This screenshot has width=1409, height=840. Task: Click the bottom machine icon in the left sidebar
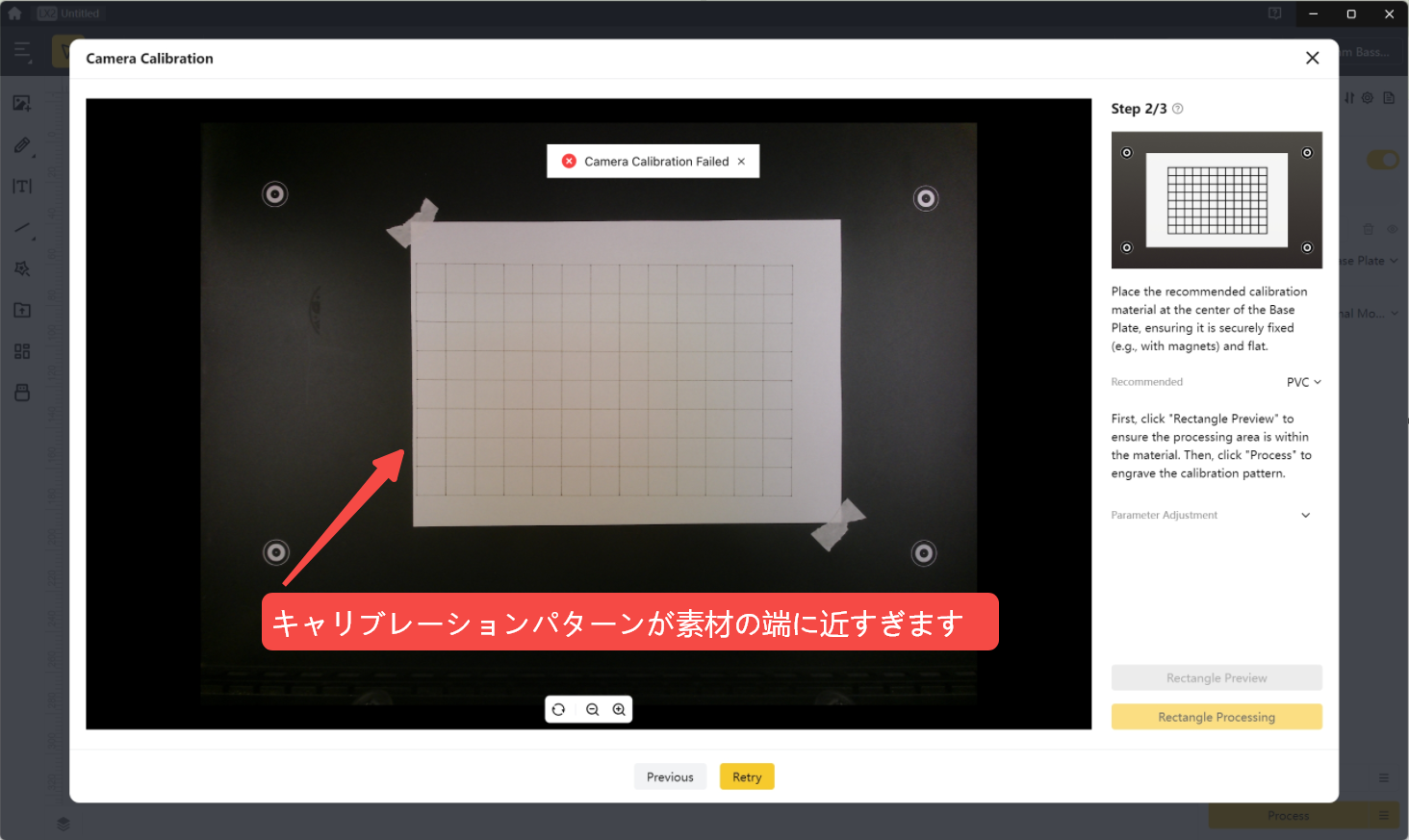click(22, 393)
